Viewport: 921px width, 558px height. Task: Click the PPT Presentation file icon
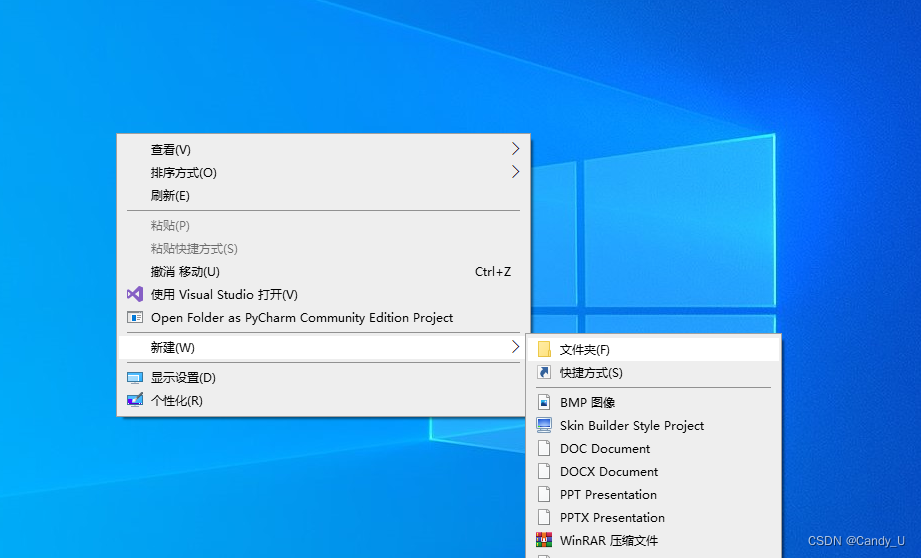[x=544, y=494]
